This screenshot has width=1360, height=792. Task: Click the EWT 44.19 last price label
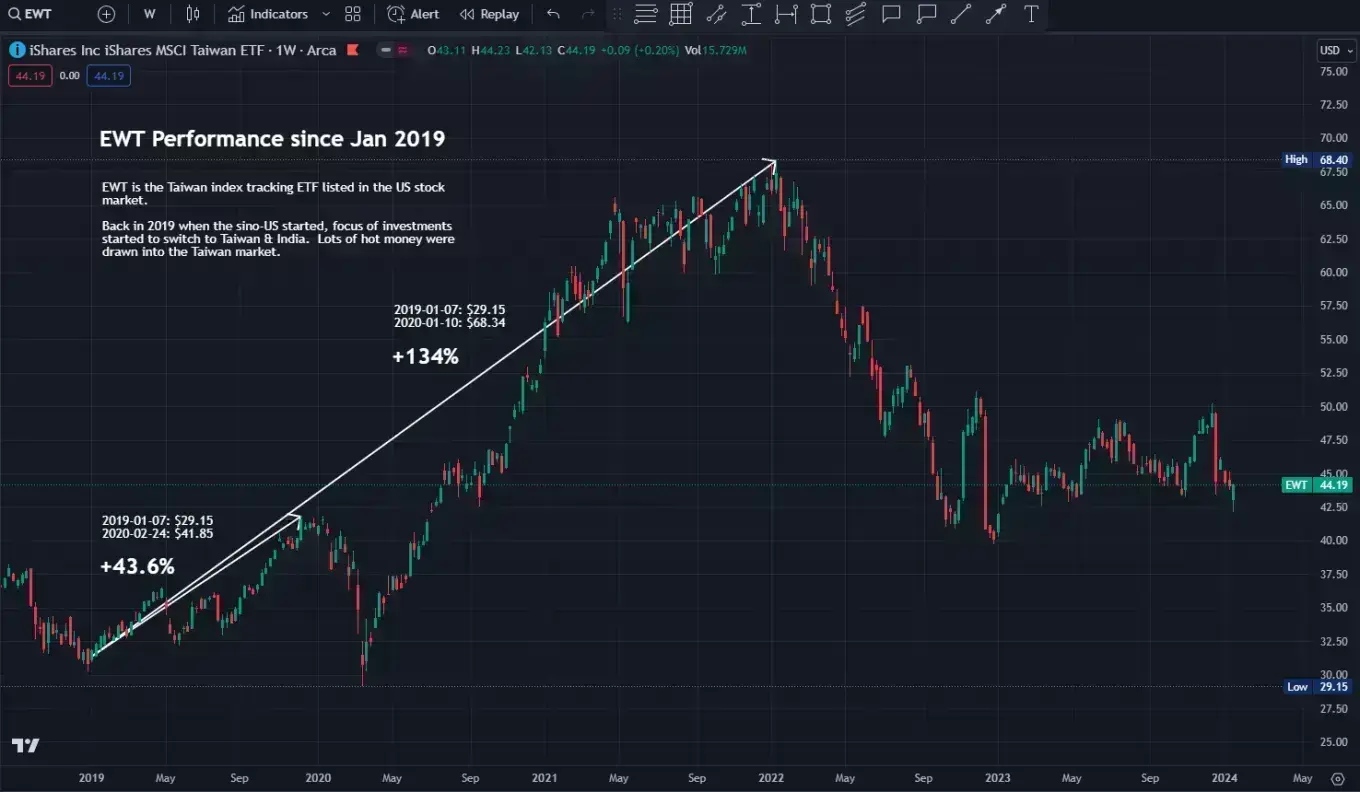click(x=1318, y=485)
